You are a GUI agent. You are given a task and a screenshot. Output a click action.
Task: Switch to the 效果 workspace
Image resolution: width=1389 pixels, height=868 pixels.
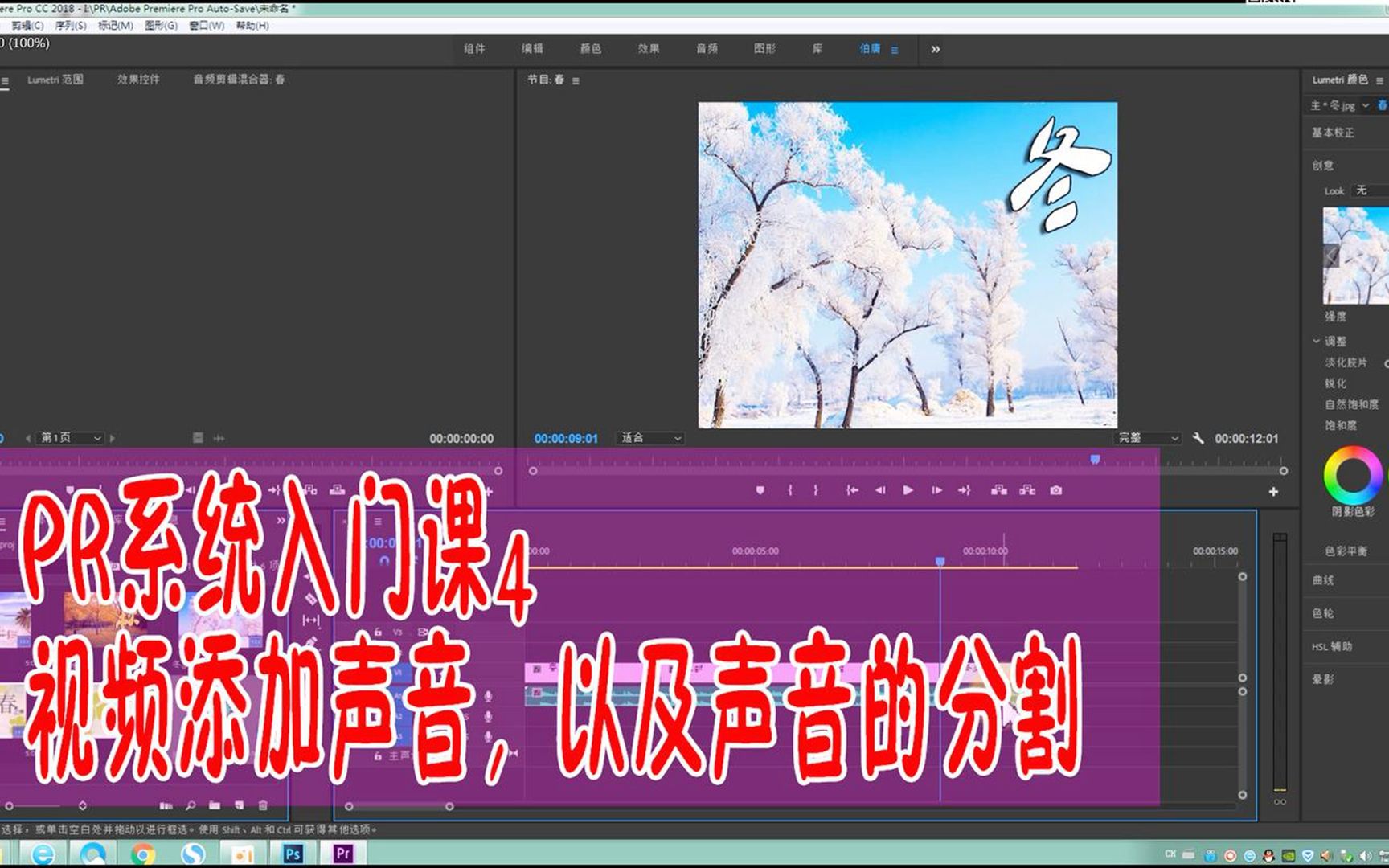pyautogui.click(x=649, y=49)
